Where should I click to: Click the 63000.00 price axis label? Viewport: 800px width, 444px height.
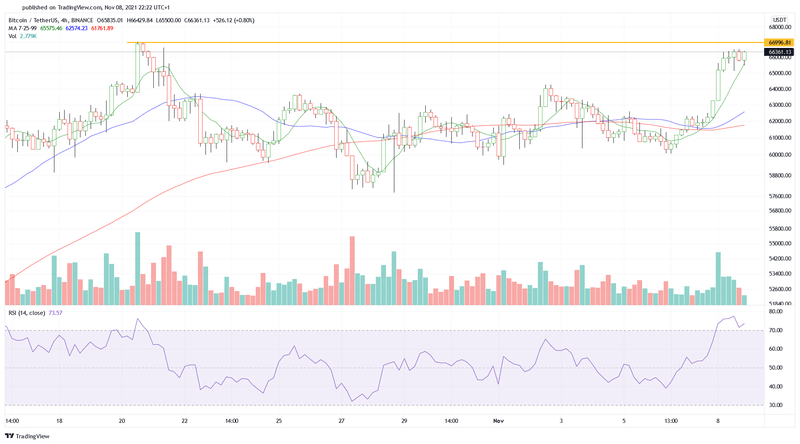780,105
